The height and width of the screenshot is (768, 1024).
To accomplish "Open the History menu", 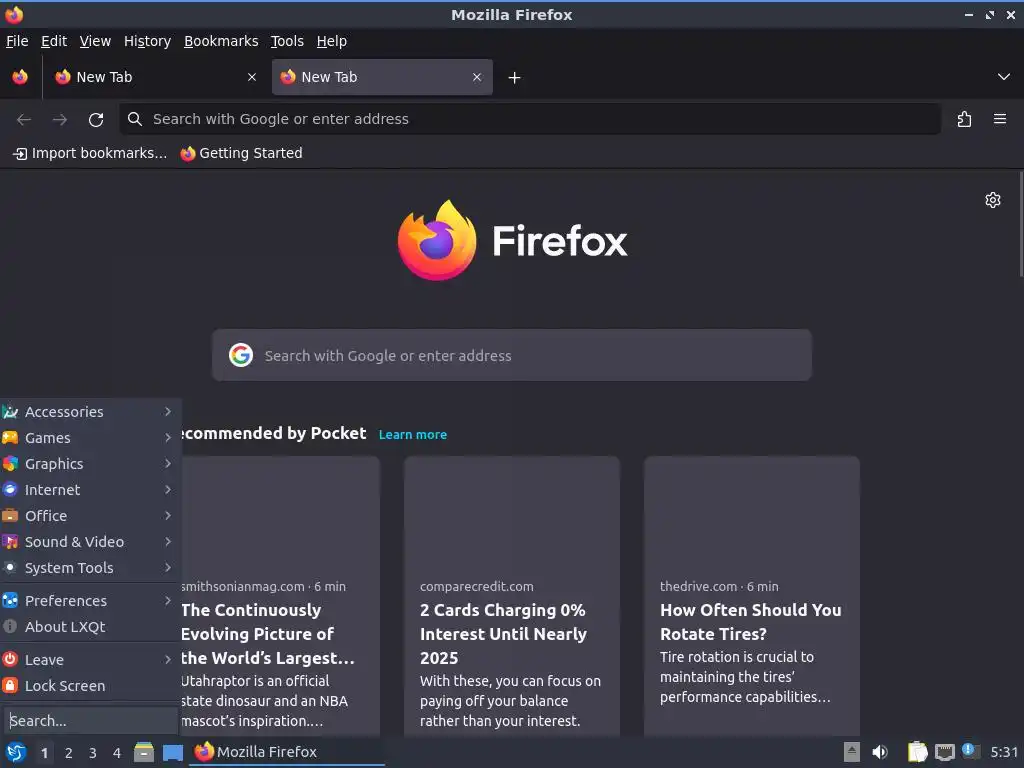I will (147, 41).
